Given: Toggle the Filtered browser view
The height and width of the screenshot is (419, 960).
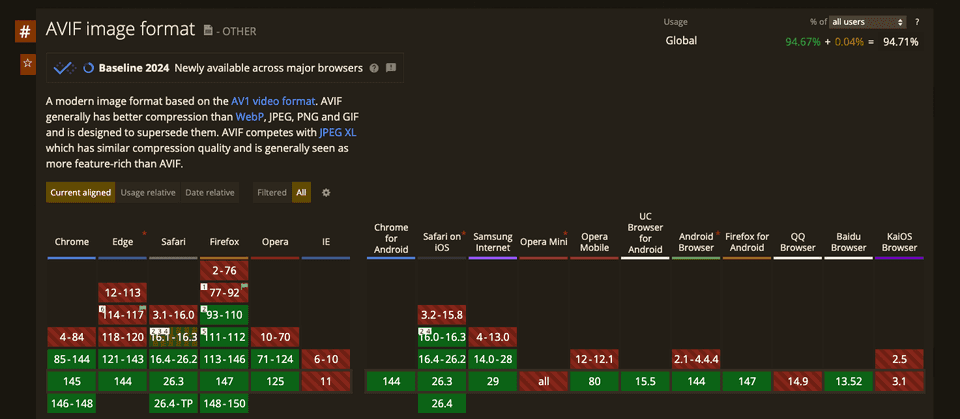Looking at the screenshot, I should 271,193.
